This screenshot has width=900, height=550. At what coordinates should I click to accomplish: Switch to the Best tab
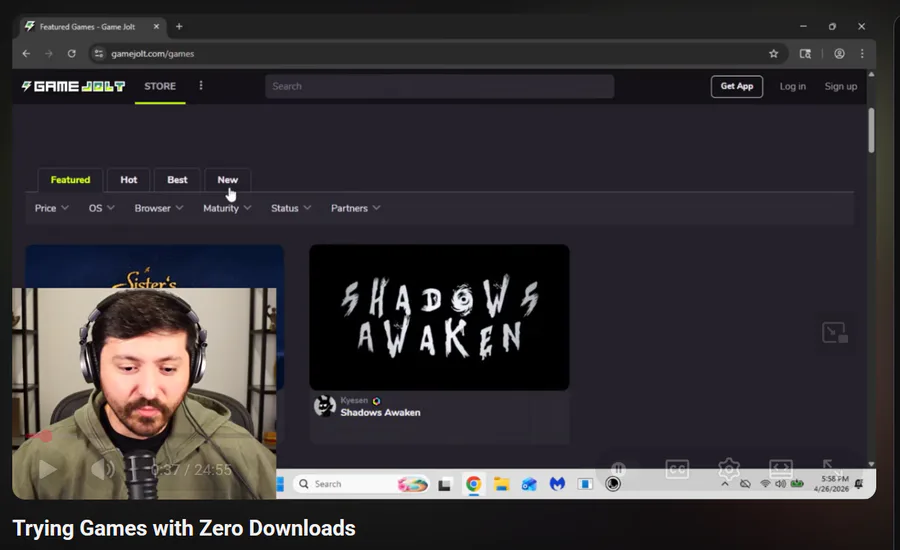[x=177, y=180]
